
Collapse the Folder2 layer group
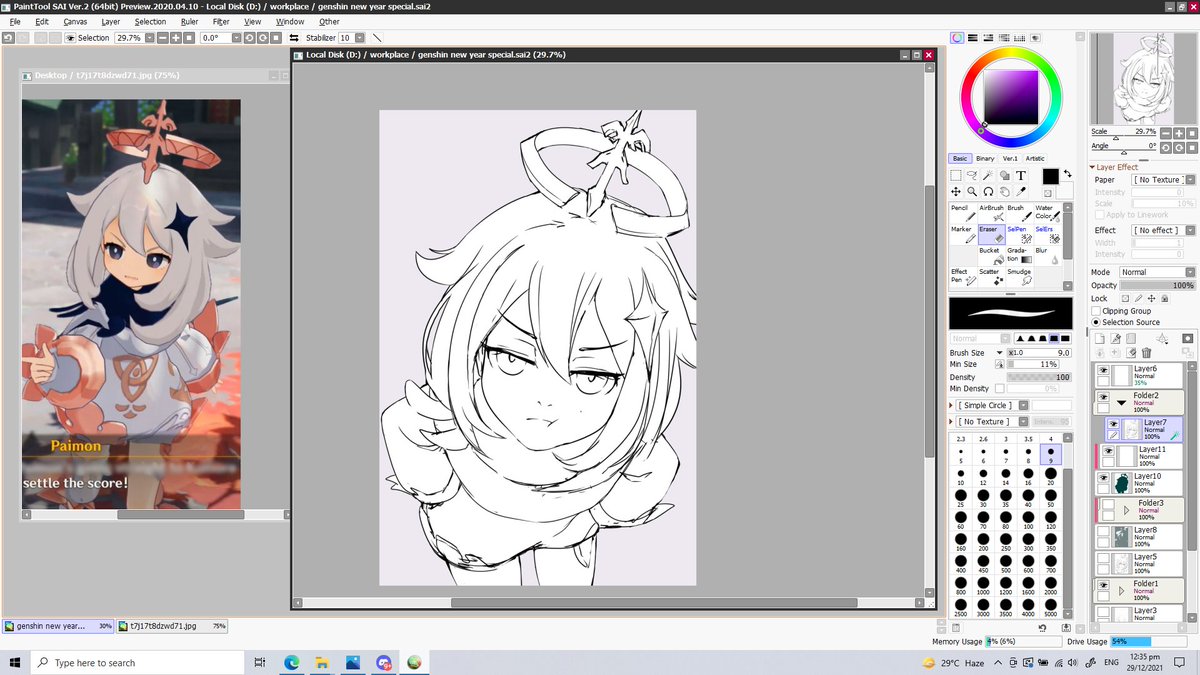(x=1122, y=403)
